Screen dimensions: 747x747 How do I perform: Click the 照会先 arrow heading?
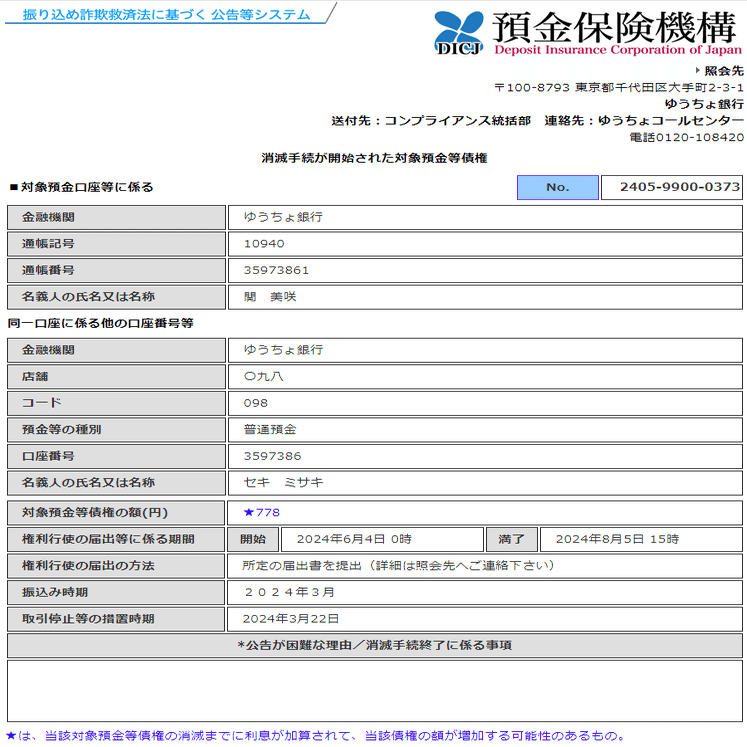[719, 71]
